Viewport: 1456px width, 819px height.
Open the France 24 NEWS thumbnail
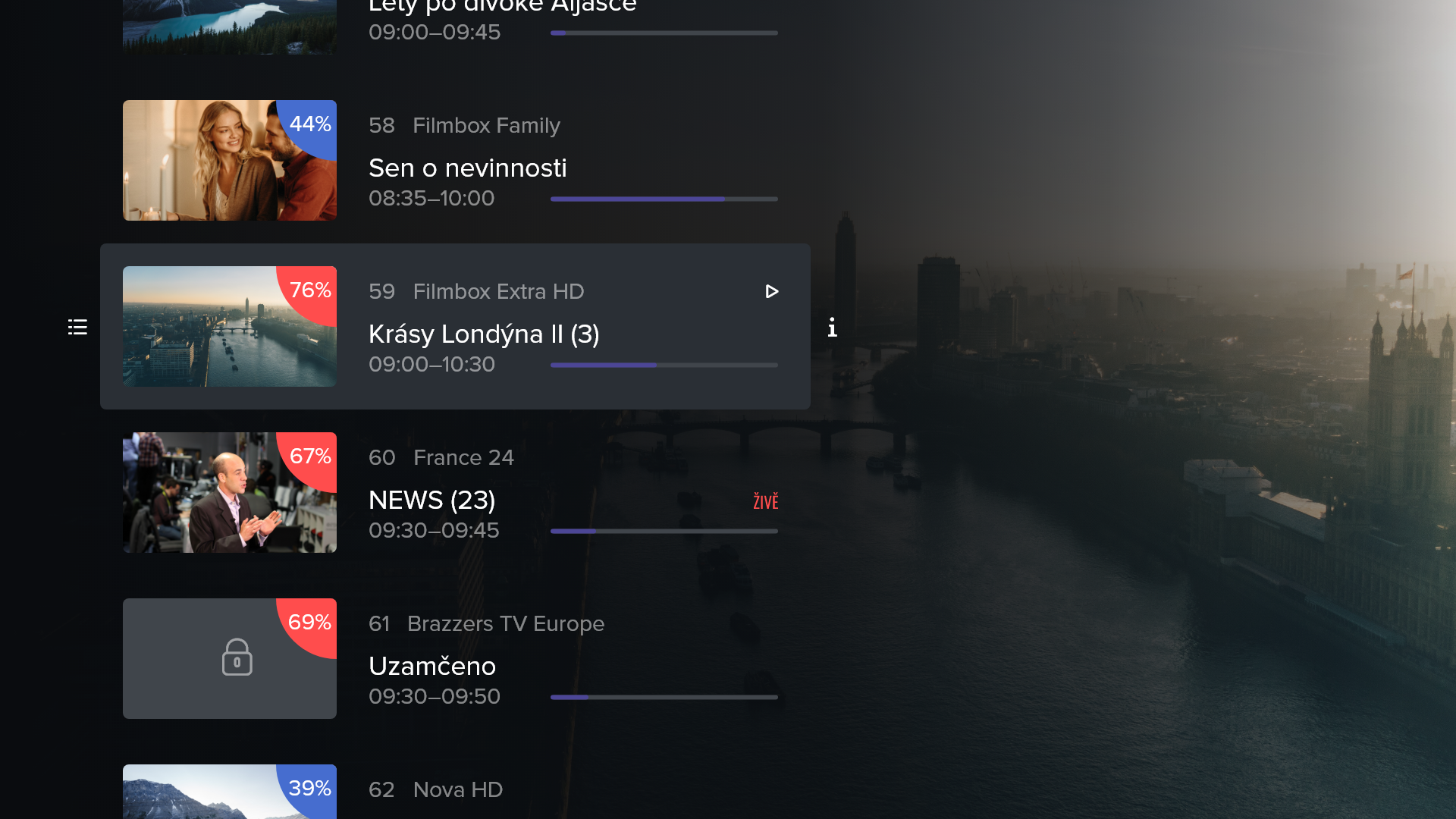230,492
